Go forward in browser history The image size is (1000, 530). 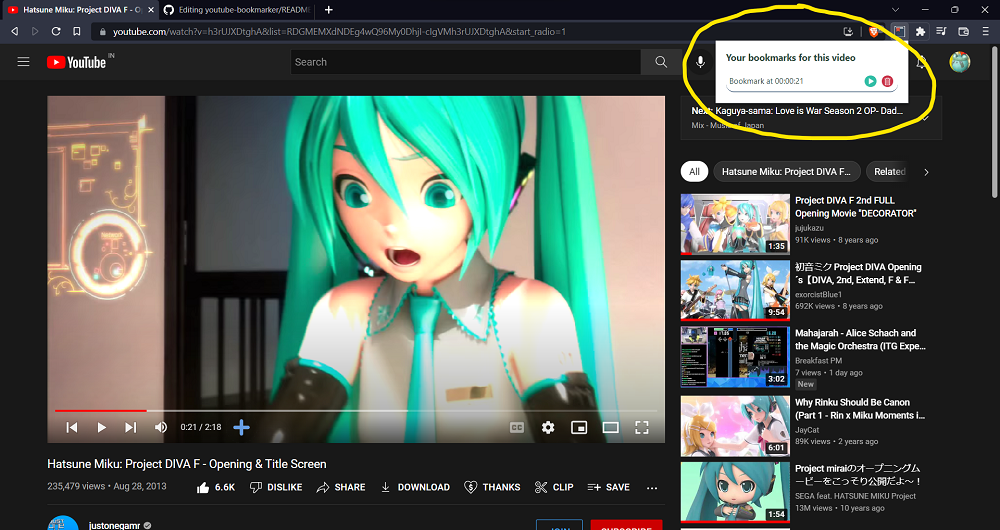35,31
